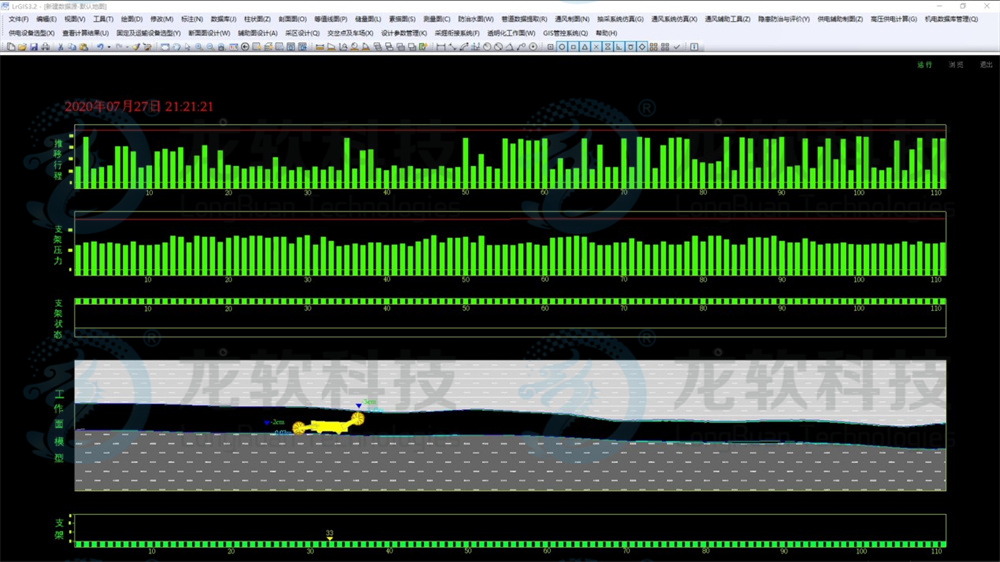Open the 帮助(H) menu
The width and height of the screenshot is (1000, 562).
pyautogui.click(x=606, y=33)
